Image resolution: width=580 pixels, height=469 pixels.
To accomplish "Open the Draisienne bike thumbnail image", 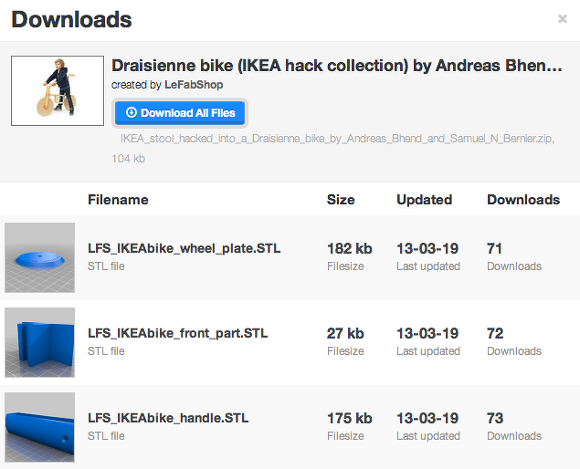I will (57, 91).
